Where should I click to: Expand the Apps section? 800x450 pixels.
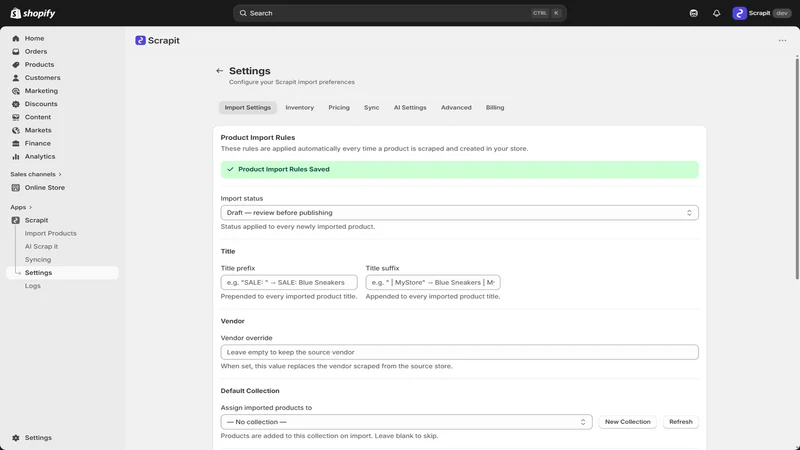pos(21,207)
